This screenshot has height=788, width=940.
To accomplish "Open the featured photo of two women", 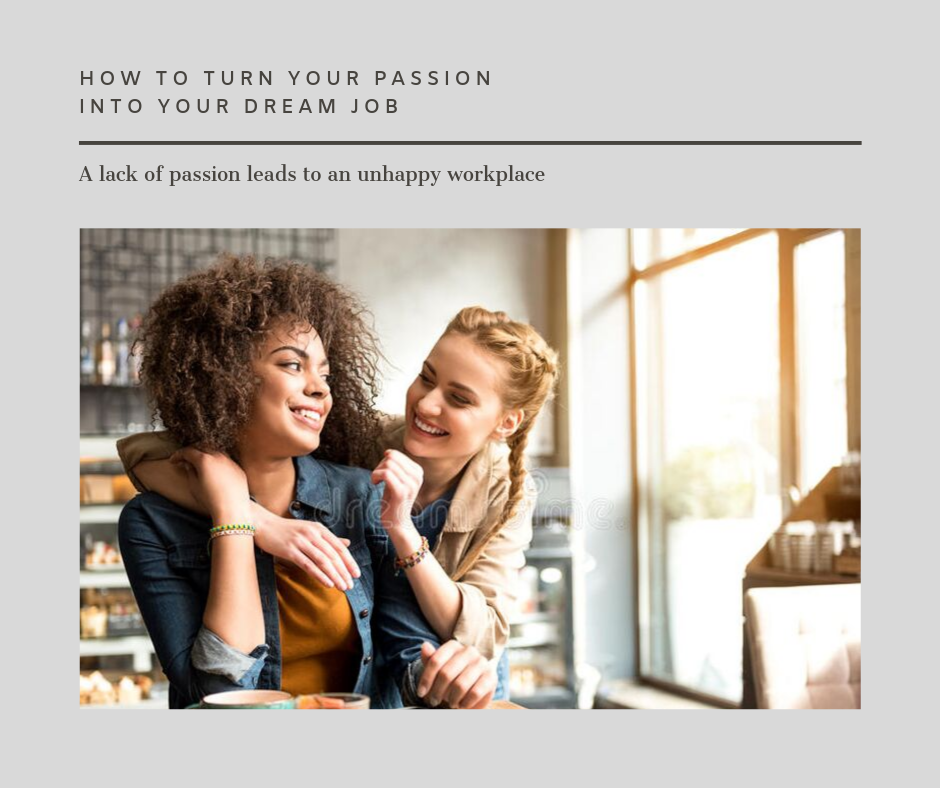I will (470, 468).
